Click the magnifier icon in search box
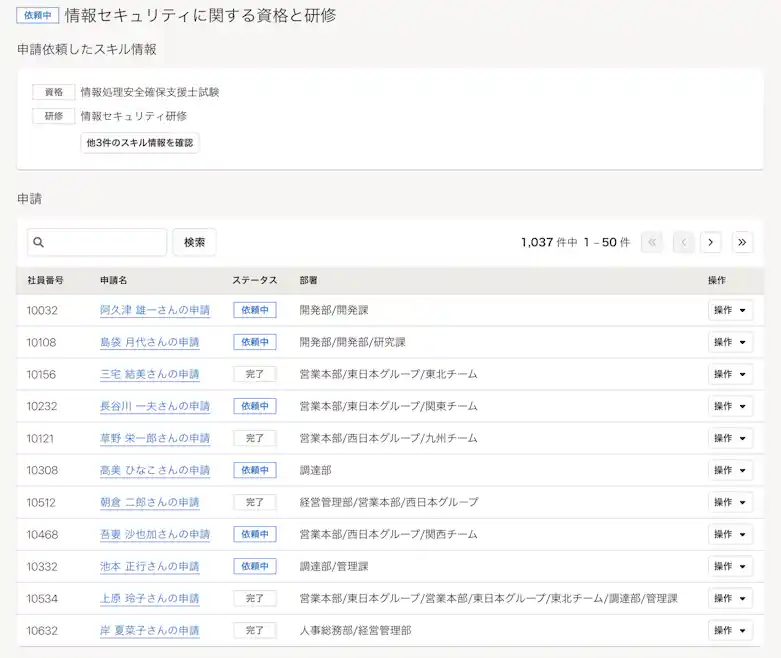781x658 pixels. pos(39,243)
